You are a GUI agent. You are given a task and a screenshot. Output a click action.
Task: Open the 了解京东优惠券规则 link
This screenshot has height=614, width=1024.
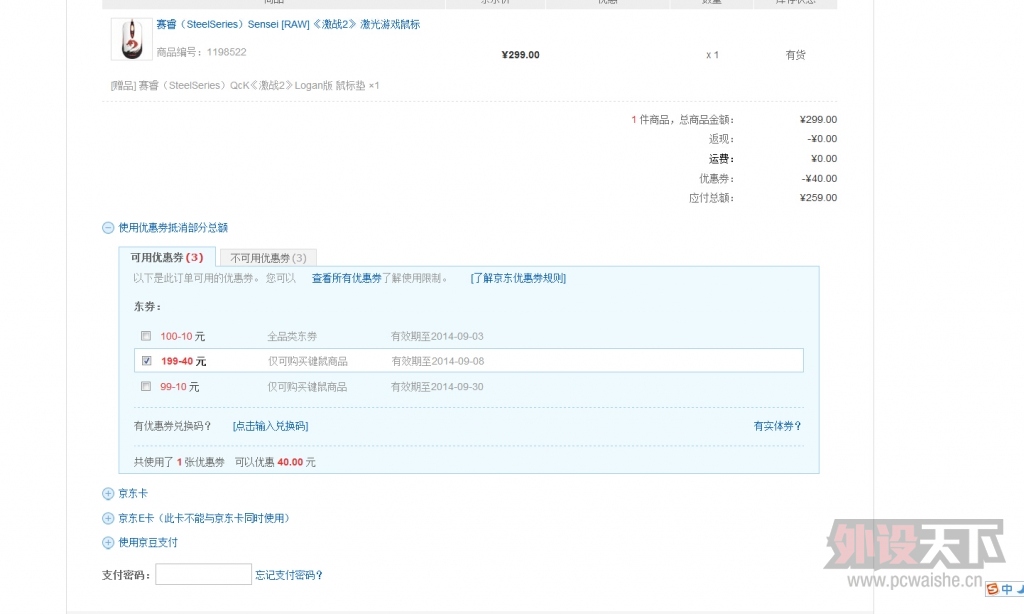click(518, 278)
